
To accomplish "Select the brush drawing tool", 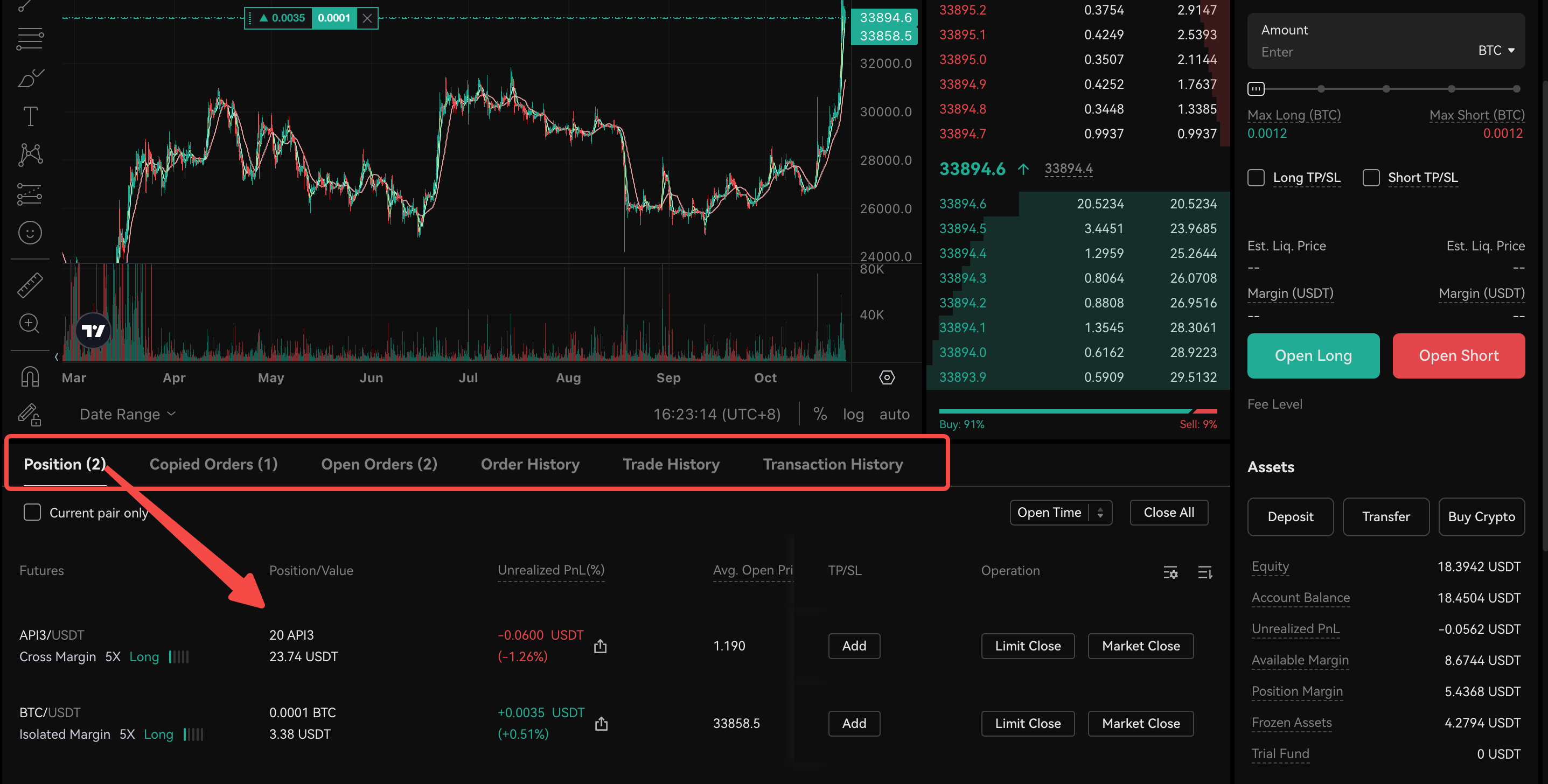I will point(30,78).
